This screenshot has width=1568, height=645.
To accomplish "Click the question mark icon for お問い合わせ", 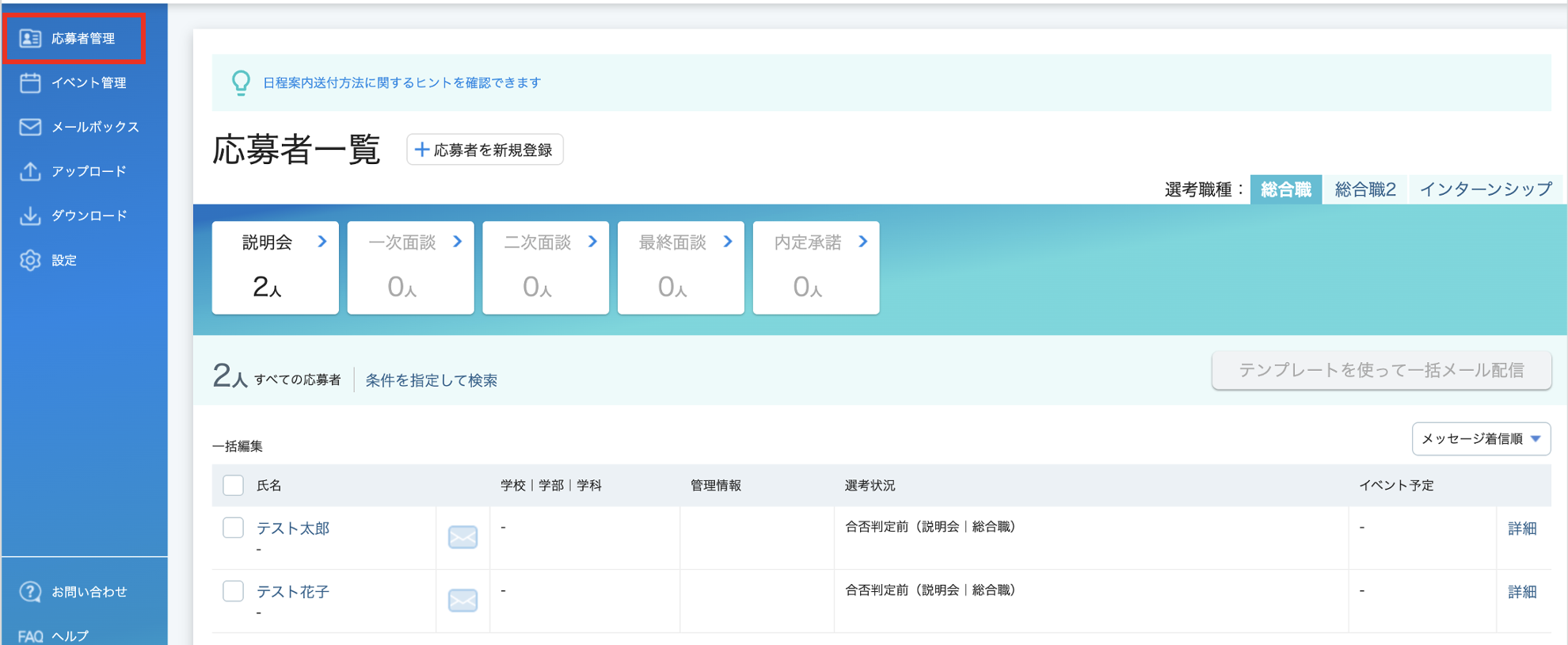I will 30,592.
